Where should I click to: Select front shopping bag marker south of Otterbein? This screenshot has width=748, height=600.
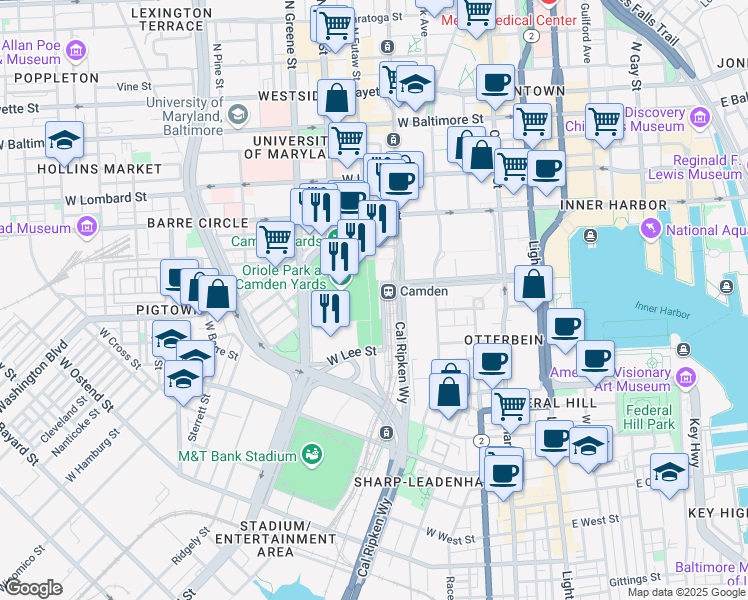[x=448, y=393]
